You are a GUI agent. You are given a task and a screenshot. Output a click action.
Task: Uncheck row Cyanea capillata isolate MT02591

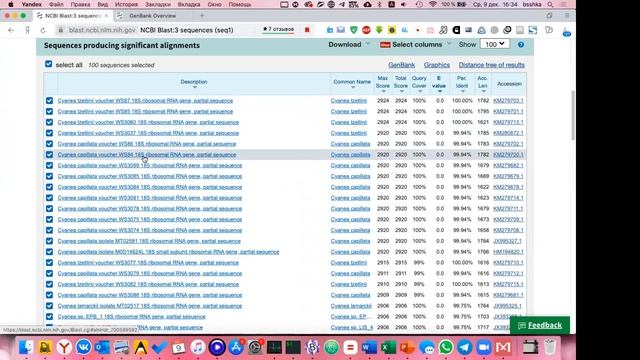pos(49,241)
